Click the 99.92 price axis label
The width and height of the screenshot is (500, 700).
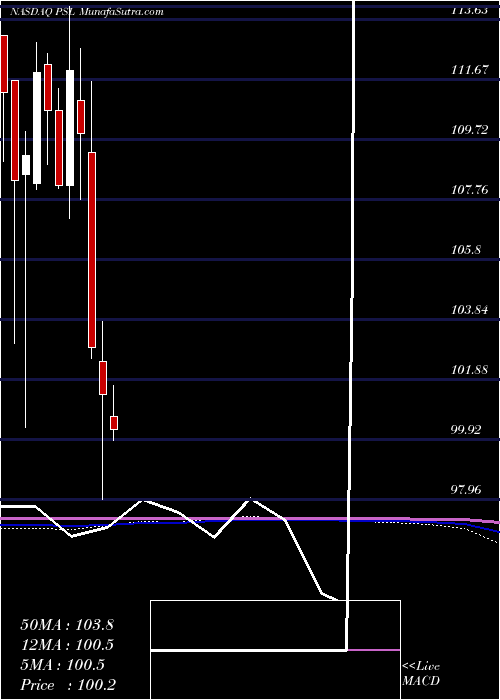click(467, 430)
